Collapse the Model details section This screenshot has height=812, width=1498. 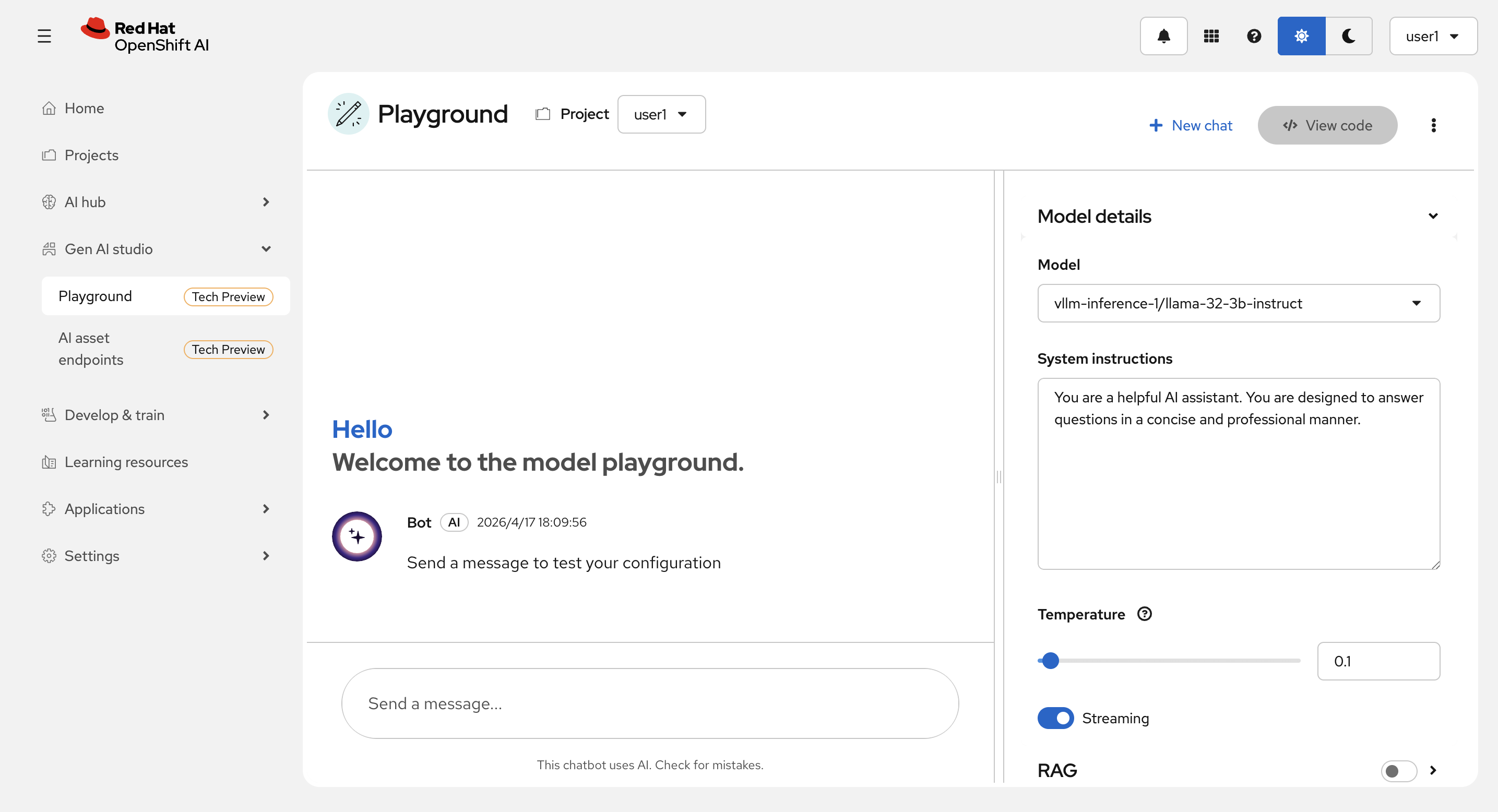pos(1432,216)
